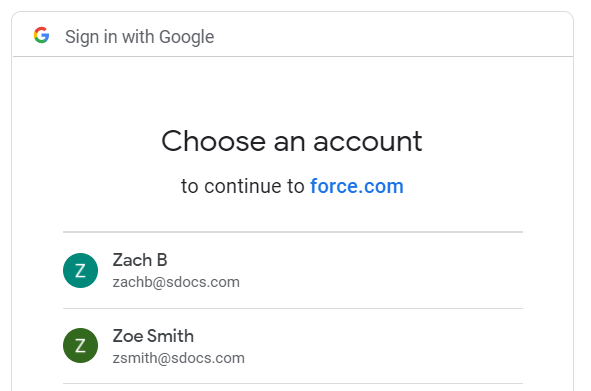Click the zachb@sdocs.com email address
591x391 pixels.
click(x=176, y=282)
